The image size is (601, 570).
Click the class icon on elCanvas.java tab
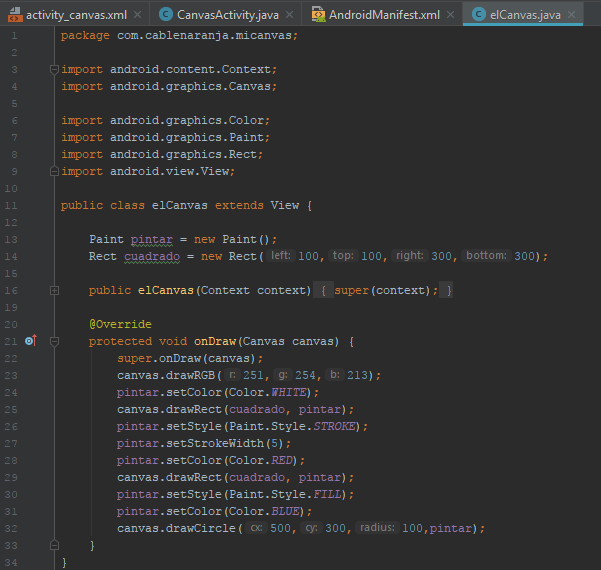(479, 15)
